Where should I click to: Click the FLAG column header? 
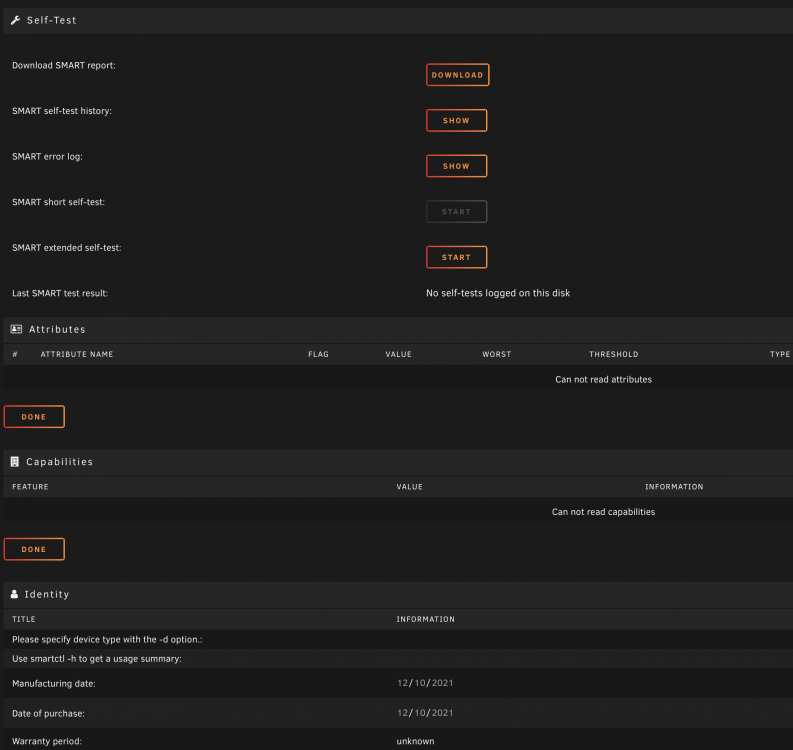(318, 354)
